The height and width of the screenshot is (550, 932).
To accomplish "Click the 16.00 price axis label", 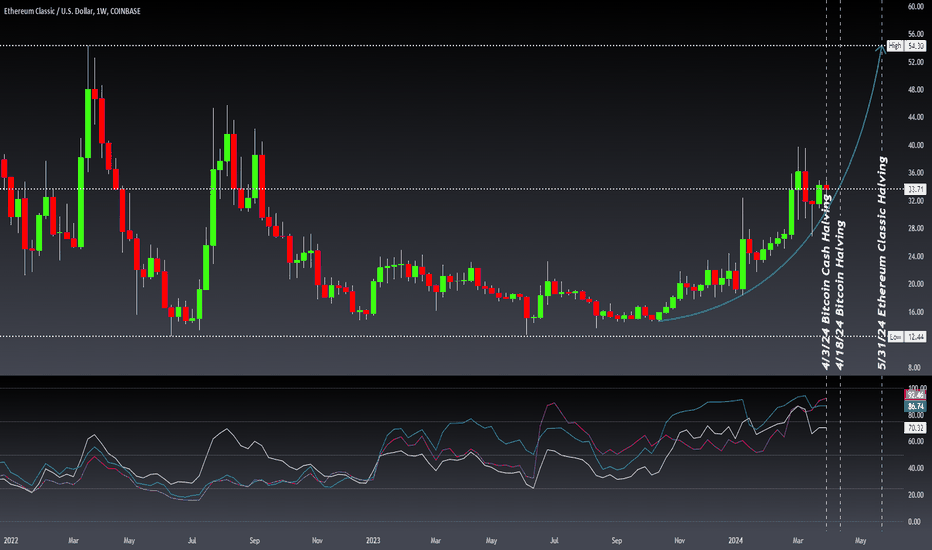I will [x=915, y=312].
